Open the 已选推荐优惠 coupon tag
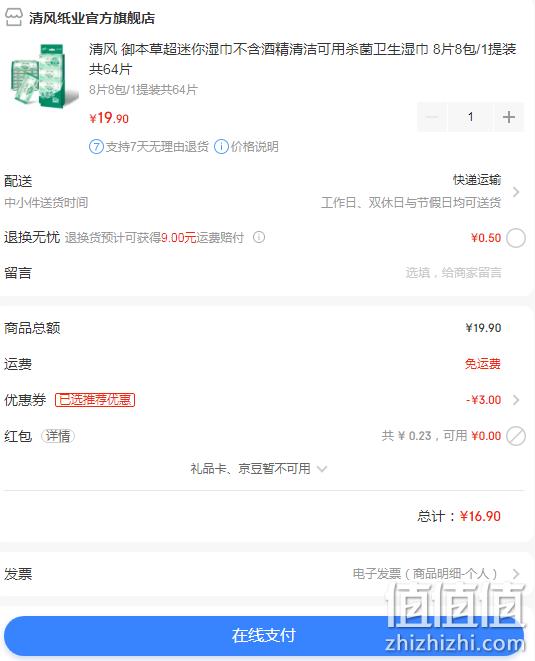Viewport: 535px width, 661px height. point(95,400)
